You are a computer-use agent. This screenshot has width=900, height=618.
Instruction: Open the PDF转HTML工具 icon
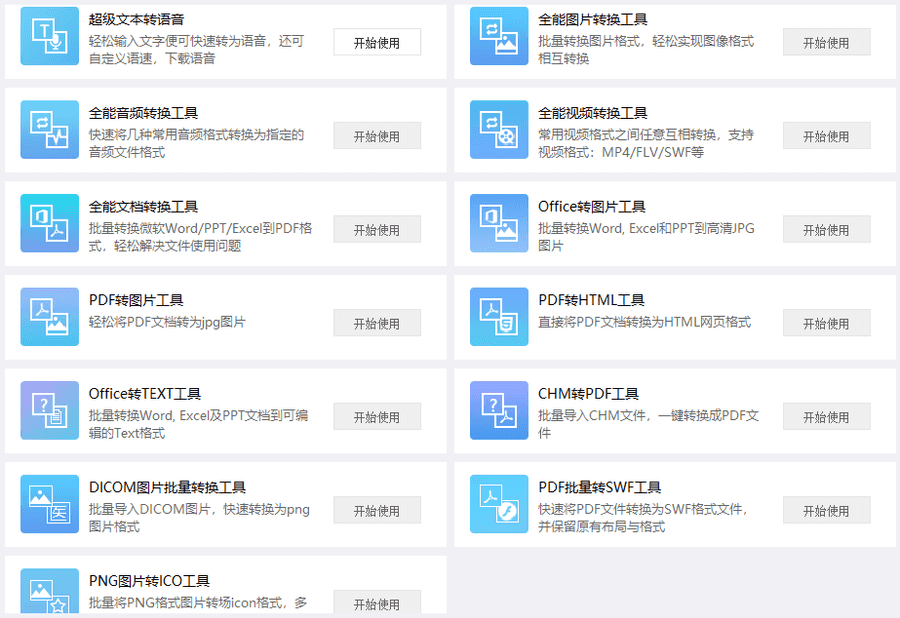499,317
